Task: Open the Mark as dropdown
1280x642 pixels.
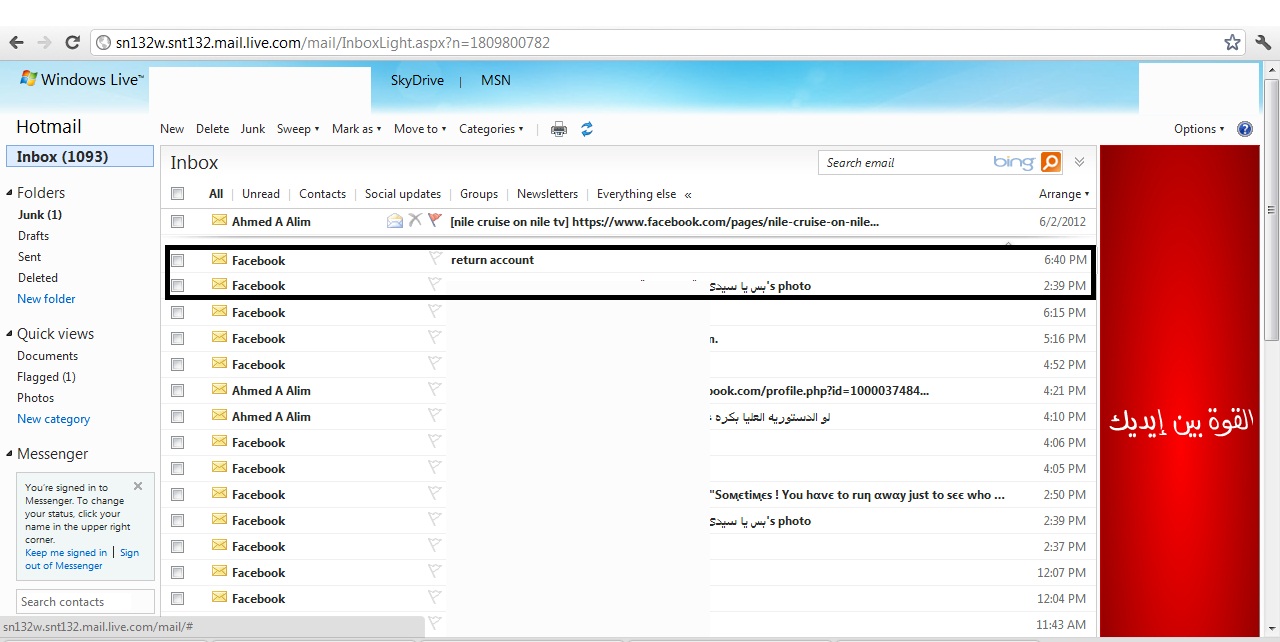Action: (356, 129)
